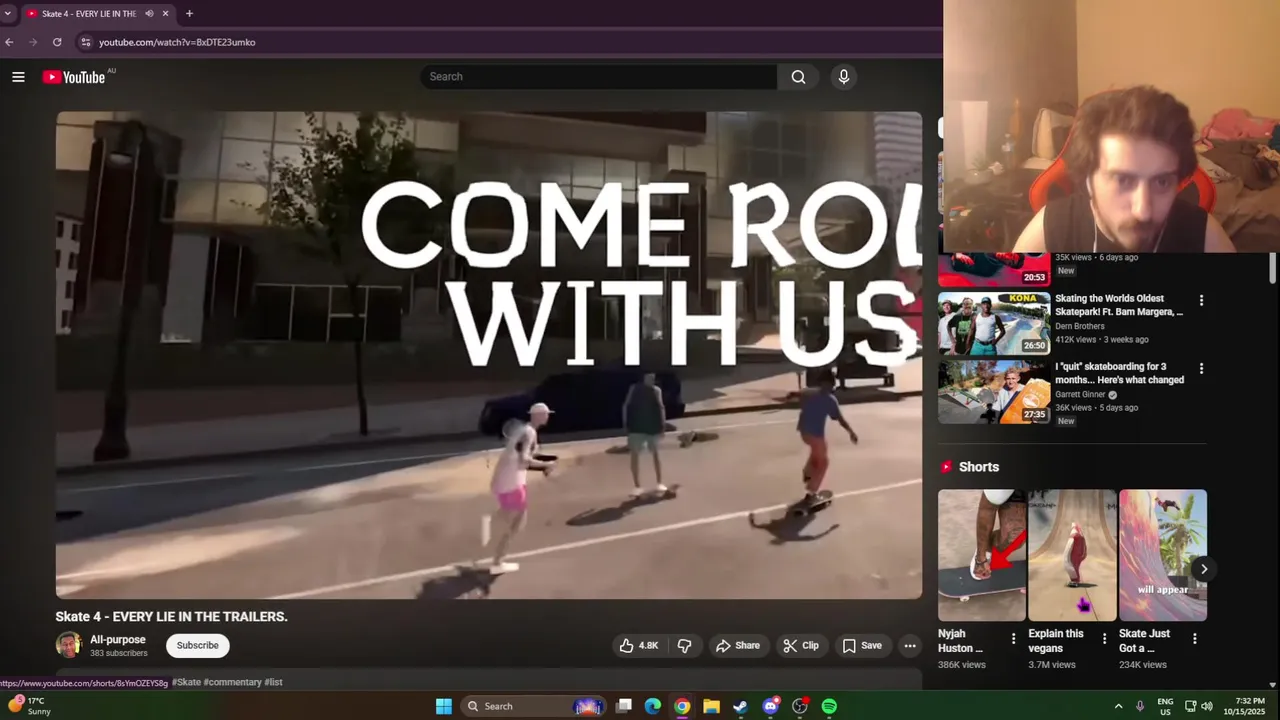The width and height of the screenshot is (1280, 720).
Task: Close the Skate 4 browser tab
Action: coord(165,14)
